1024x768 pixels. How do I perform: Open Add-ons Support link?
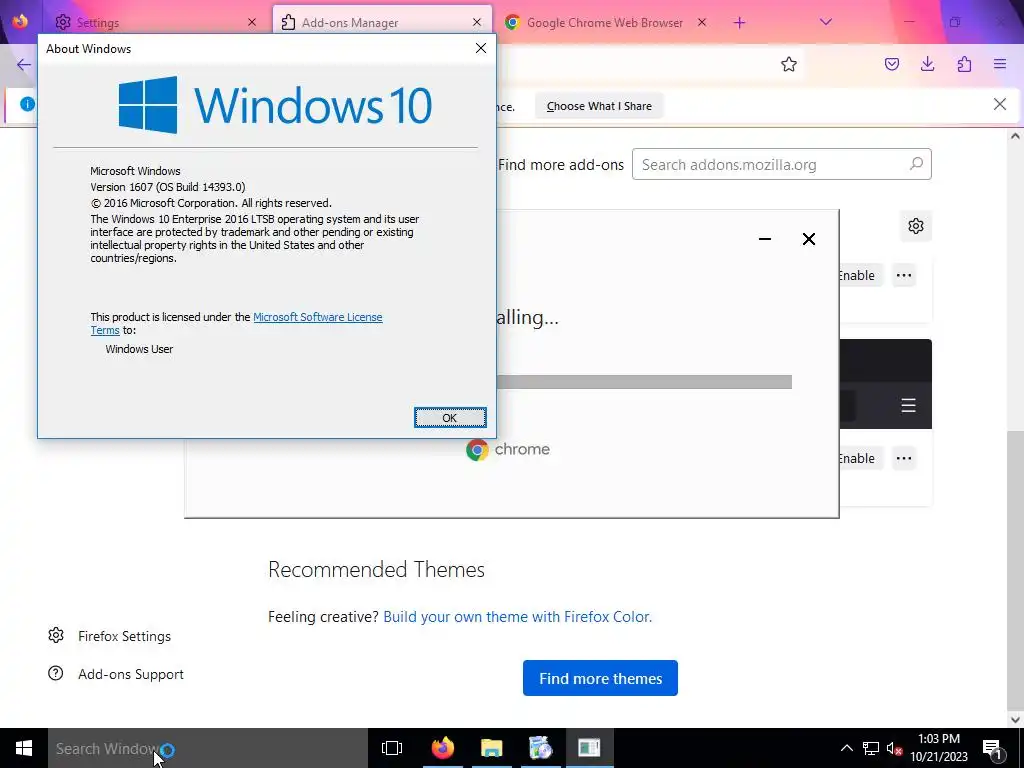click(x=116, y=673)
